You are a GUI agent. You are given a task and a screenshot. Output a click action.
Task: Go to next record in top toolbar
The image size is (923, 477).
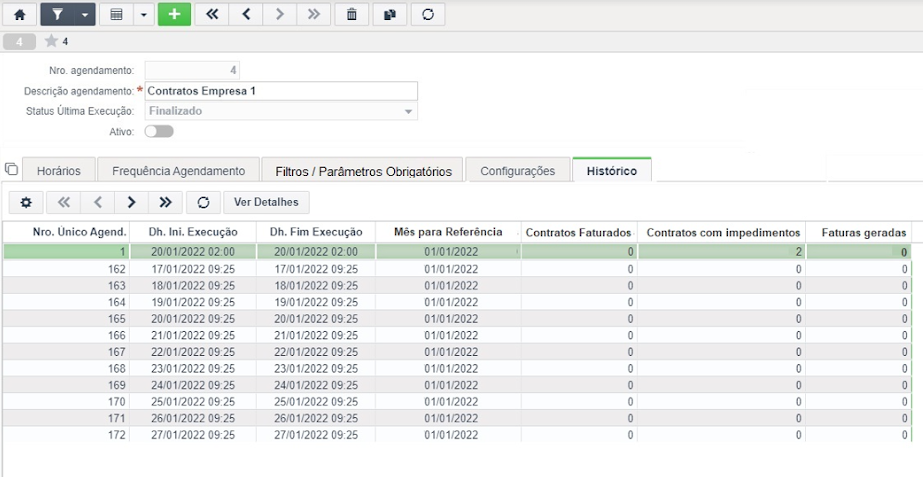click(x=280, y=15)
